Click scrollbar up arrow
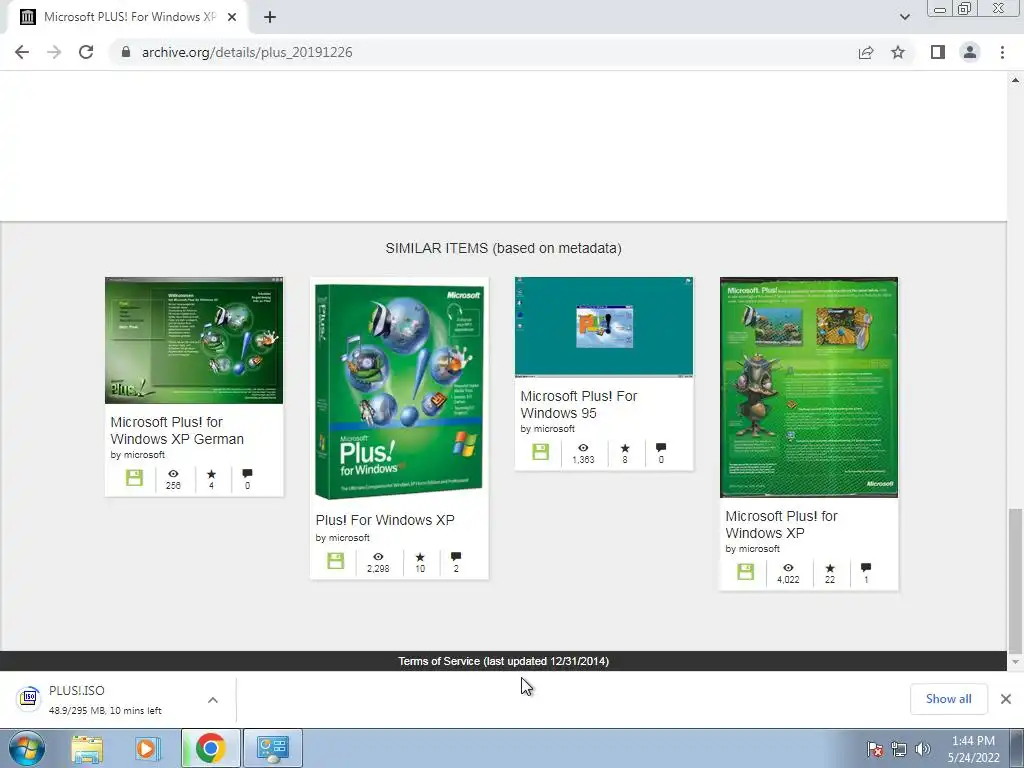Image resolution: width=1024 pixels, height=768 pixels. (x=1015, y=80)
